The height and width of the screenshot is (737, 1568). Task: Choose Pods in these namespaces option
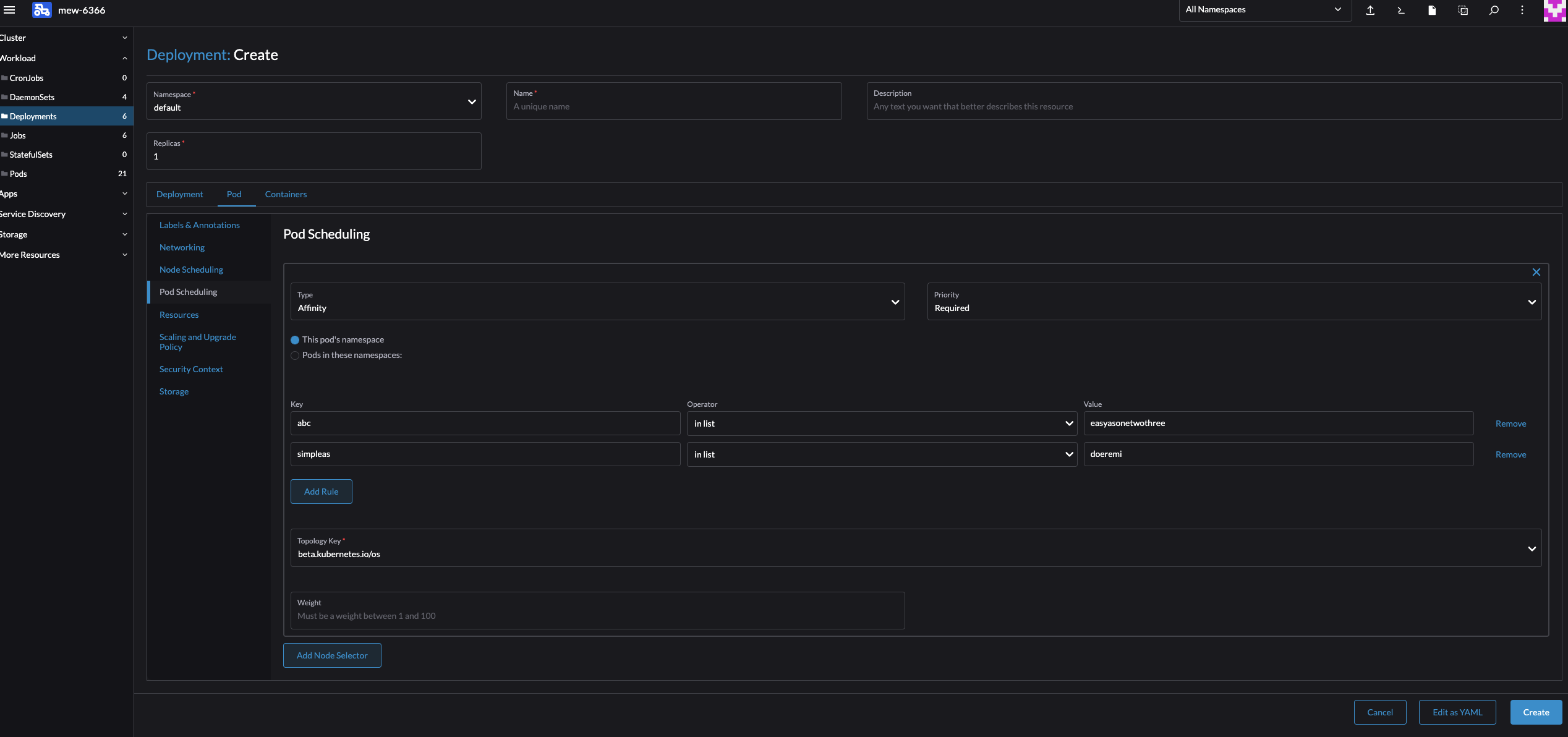(294, 356)
